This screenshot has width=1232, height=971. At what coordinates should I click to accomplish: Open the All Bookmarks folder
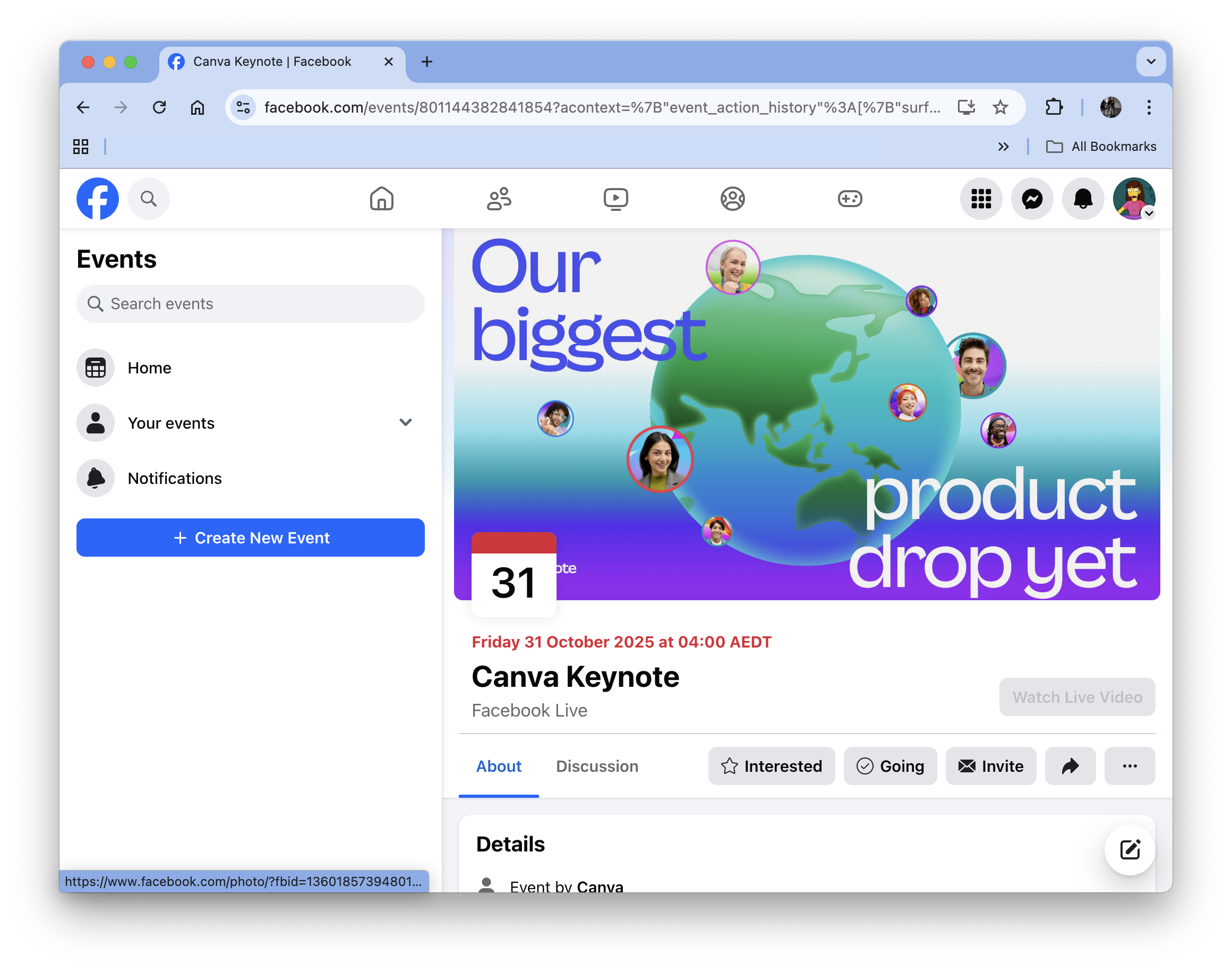pyautogui.click(x=1101, y=146)
